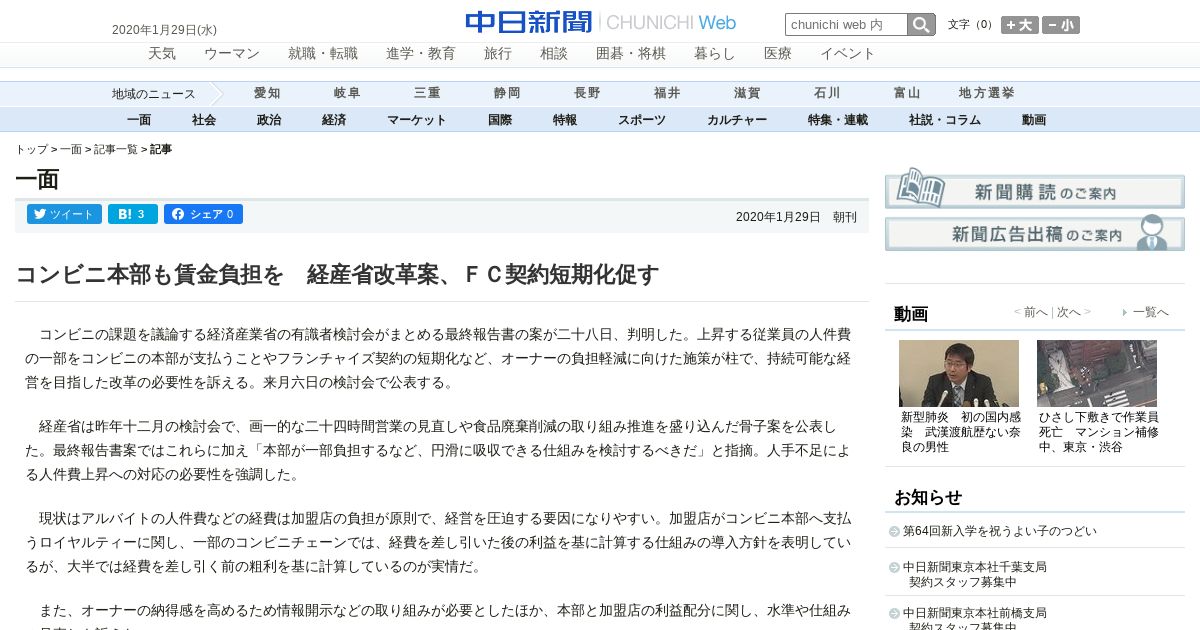Open 一面 category tab
Image resolution: width=1200 pixels, height=630 pixels.
point(139,120)
